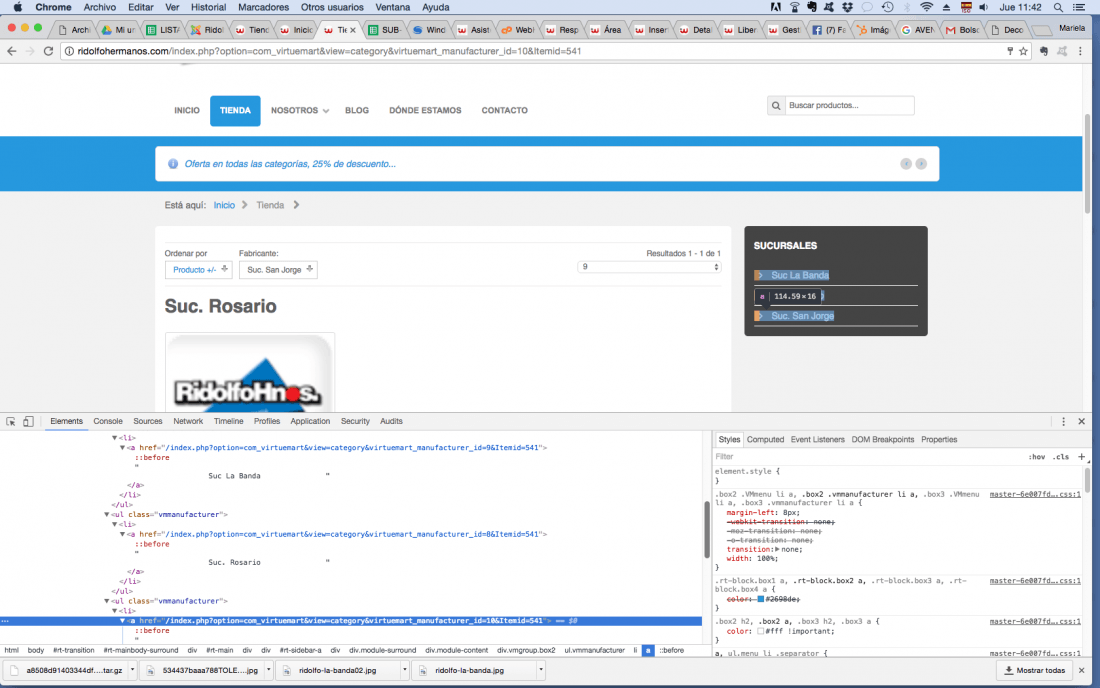Open the Application tab in DevTools
This screenshot has height=688, width=1100.
pos(310,421)
